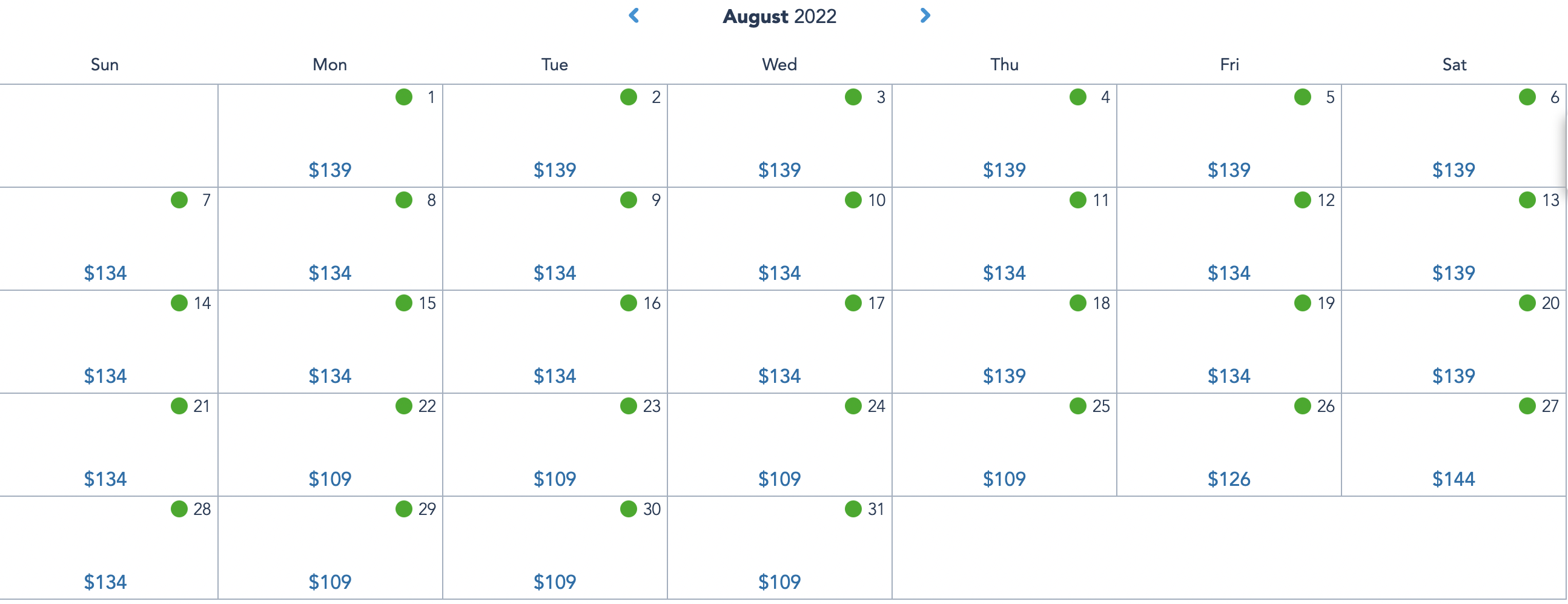The height and width of the screenshot is (604, 1568).
Task: Advance to next month with right chevron
Action: click(x=925, y=16)
